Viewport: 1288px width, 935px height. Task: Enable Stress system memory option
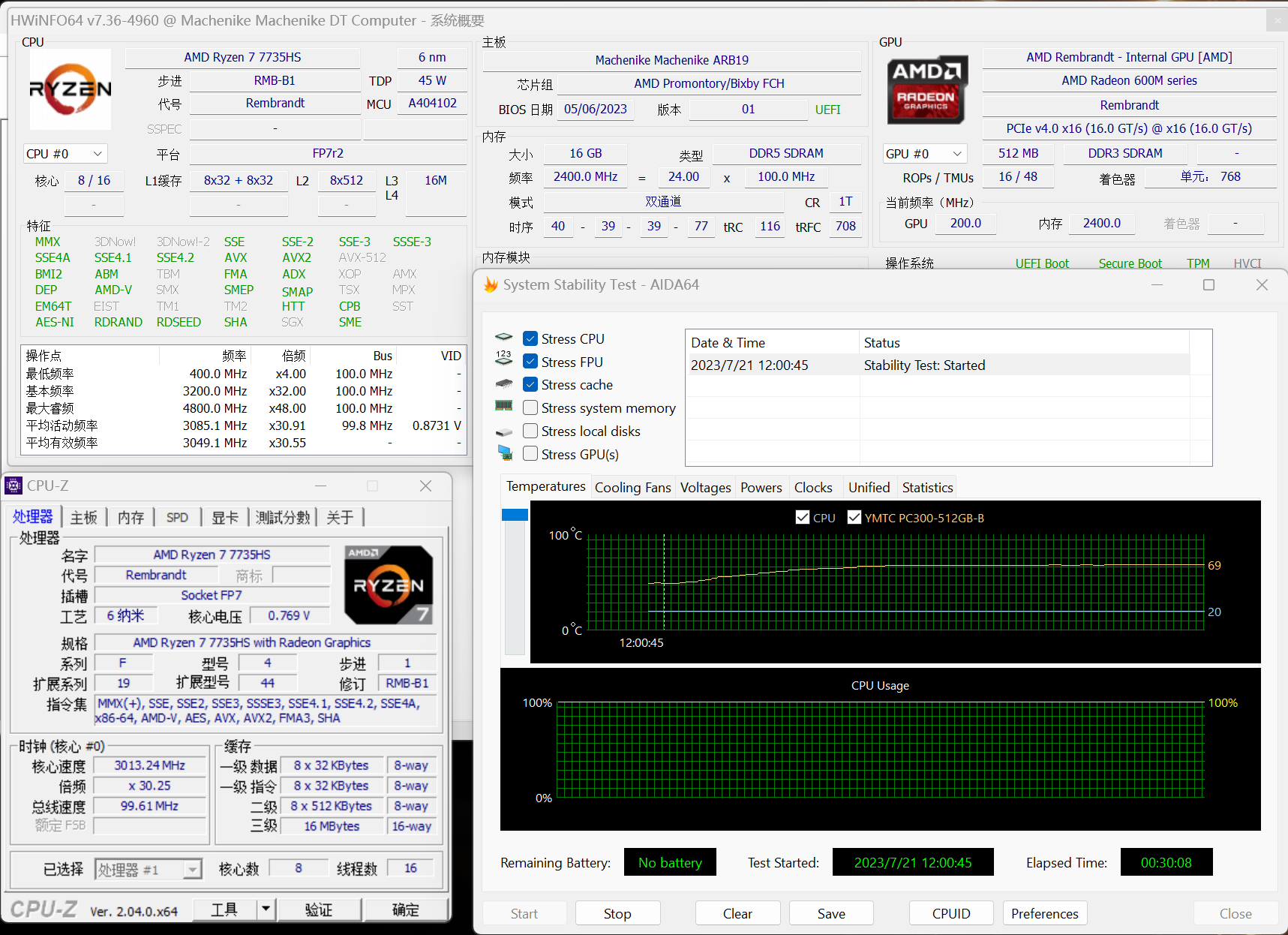[530, 408]
